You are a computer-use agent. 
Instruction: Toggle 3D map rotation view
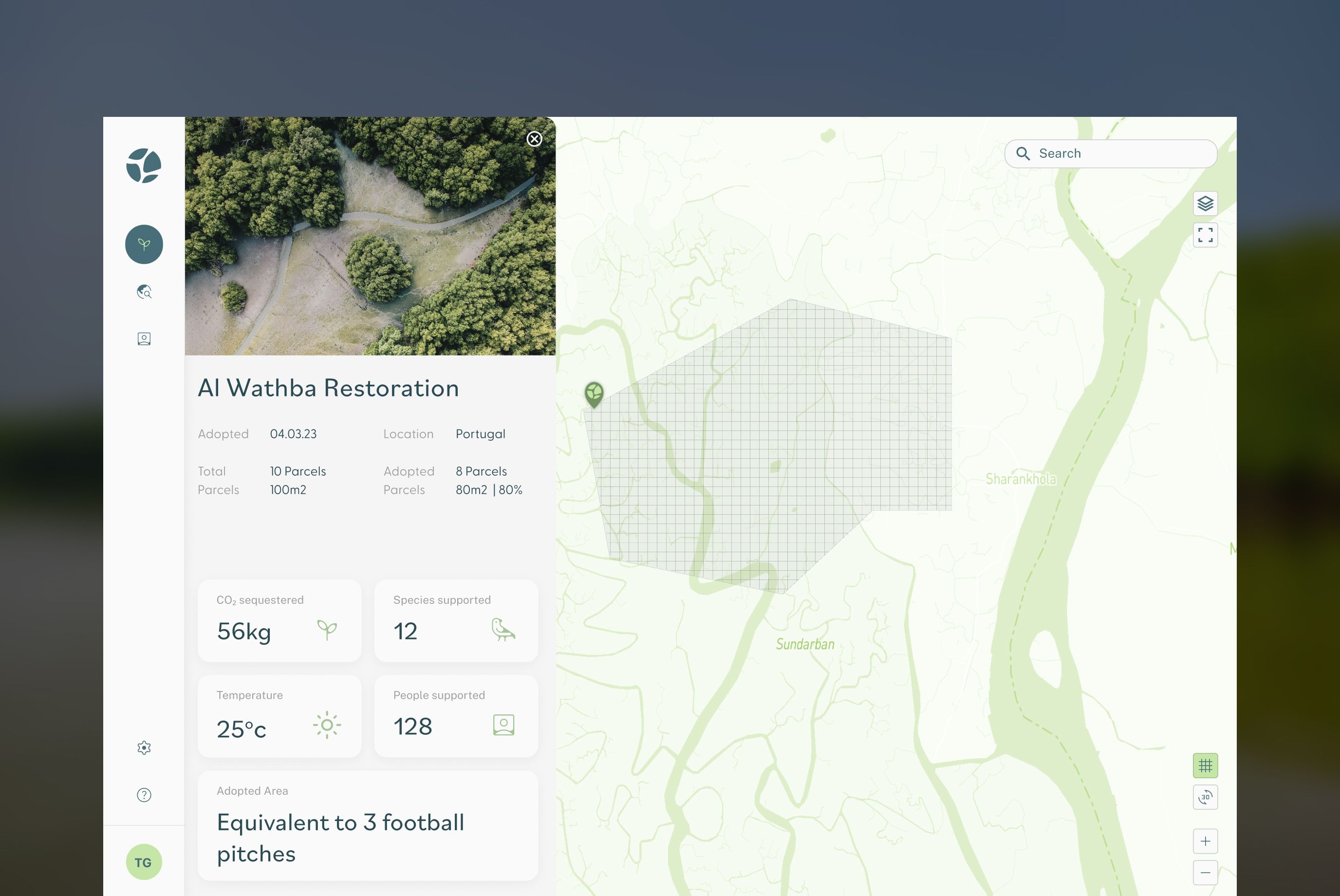(x=1205, y=797)
